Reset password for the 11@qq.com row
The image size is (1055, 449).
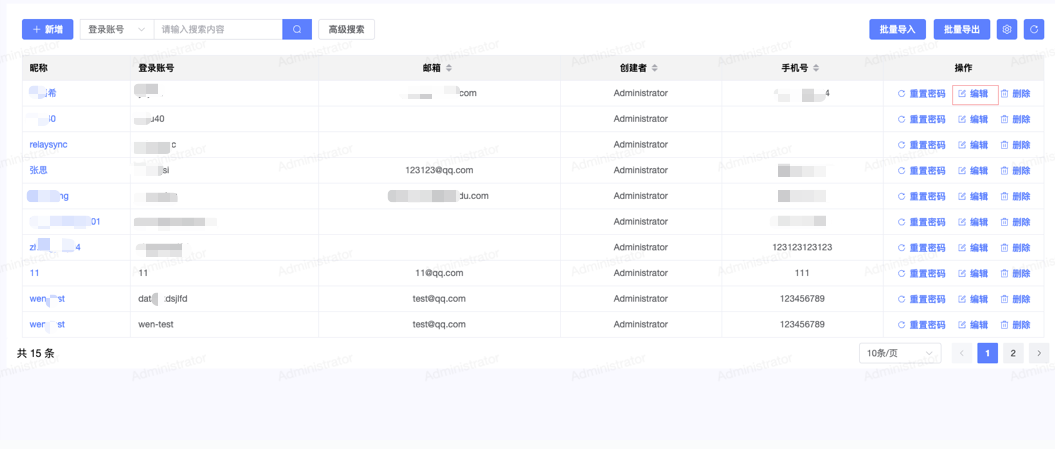pyautogui.click(x=922, y=273)
